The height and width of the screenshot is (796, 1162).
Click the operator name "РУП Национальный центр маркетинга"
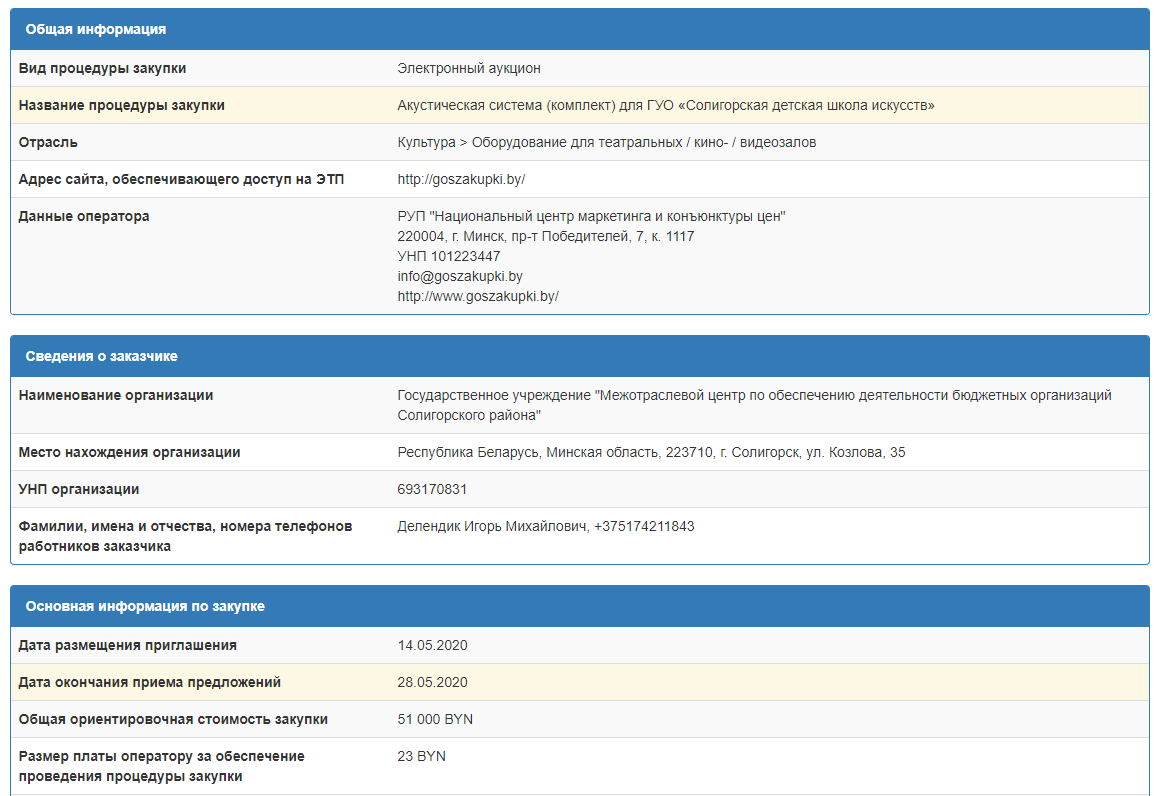click(591, 216)
